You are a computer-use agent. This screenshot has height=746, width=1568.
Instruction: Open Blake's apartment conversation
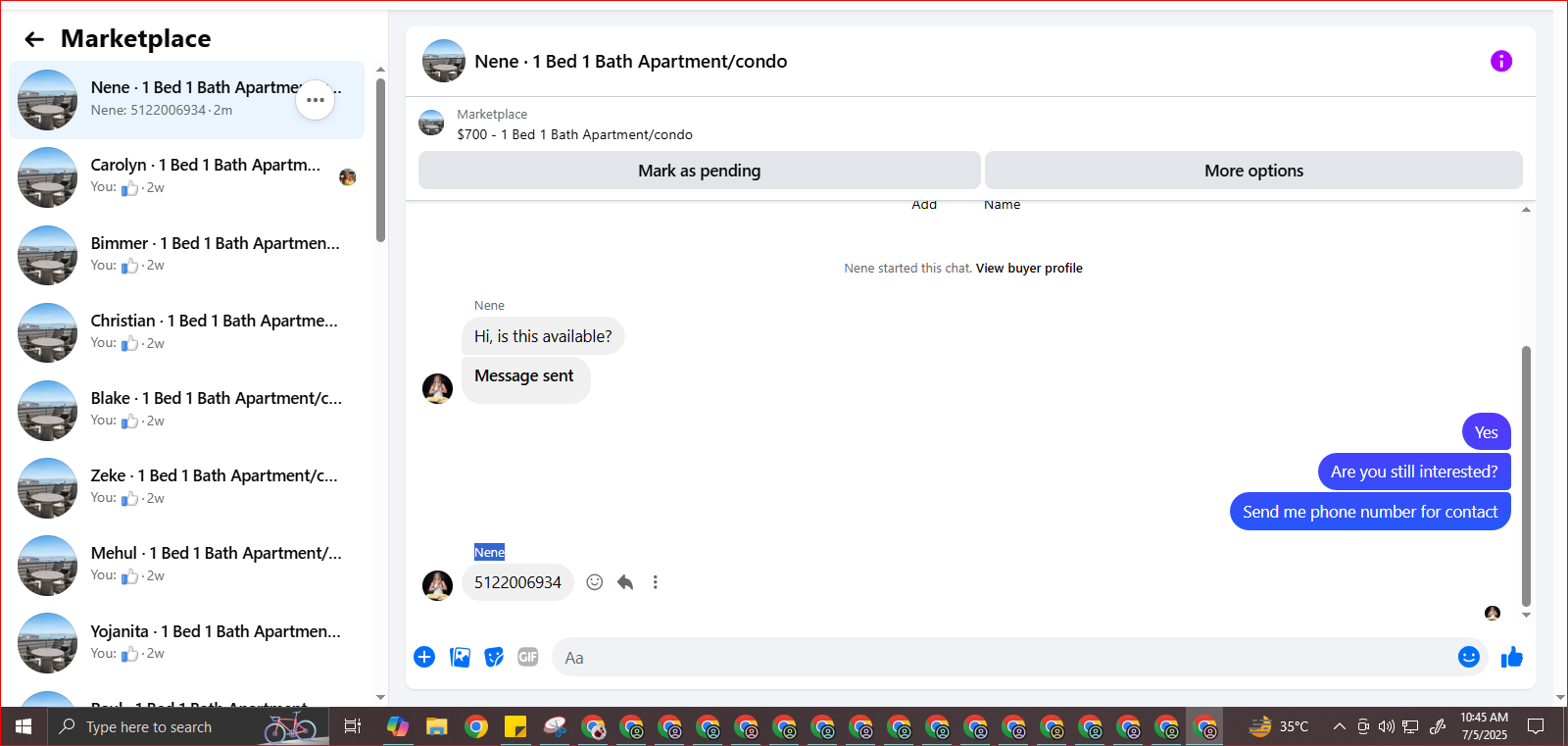pyautogui.click(x=186, y=410)
